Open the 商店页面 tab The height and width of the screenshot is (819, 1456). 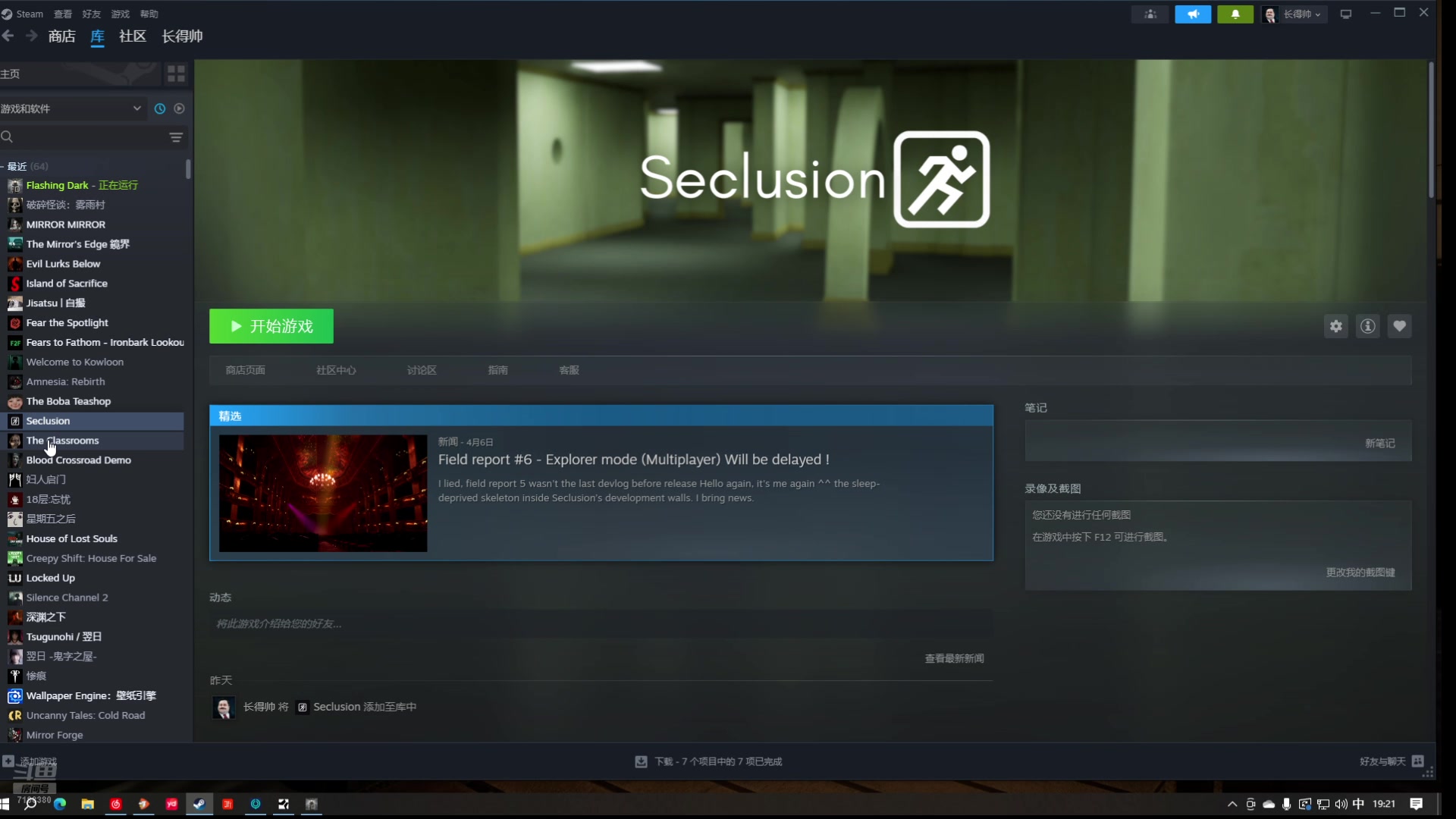point(245,370)
